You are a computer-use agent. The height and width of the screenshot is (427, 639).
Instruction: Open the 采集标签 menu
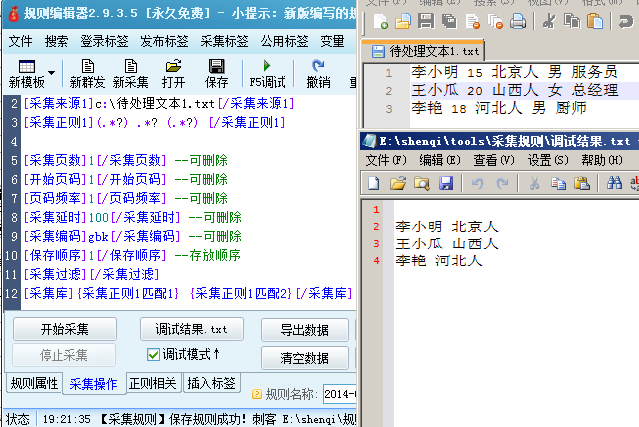coord(224,41)
